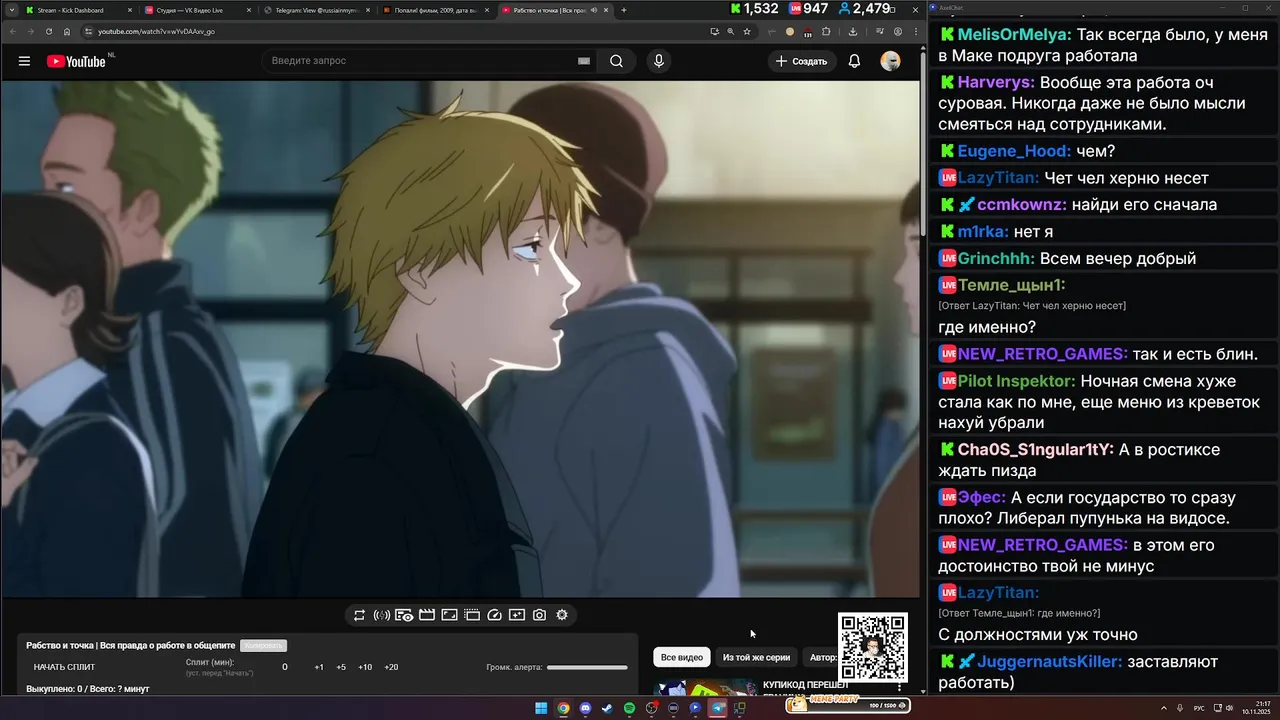Click the browser home button
This screenshot has width=1280, height=720.
point(67,31)
